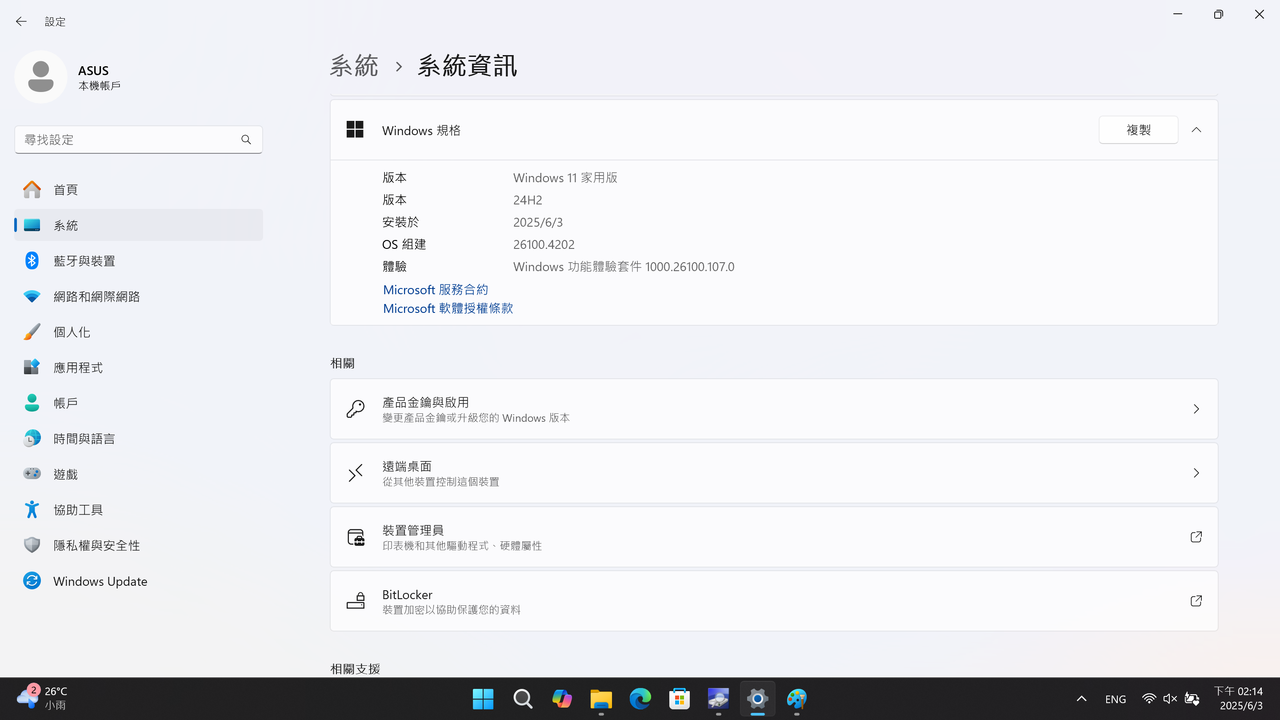The width and height of the screenshot is (1280, 720).
Task: Click the Wi-Fi icon for 網路和網際網路
Action: pos(32,297)
